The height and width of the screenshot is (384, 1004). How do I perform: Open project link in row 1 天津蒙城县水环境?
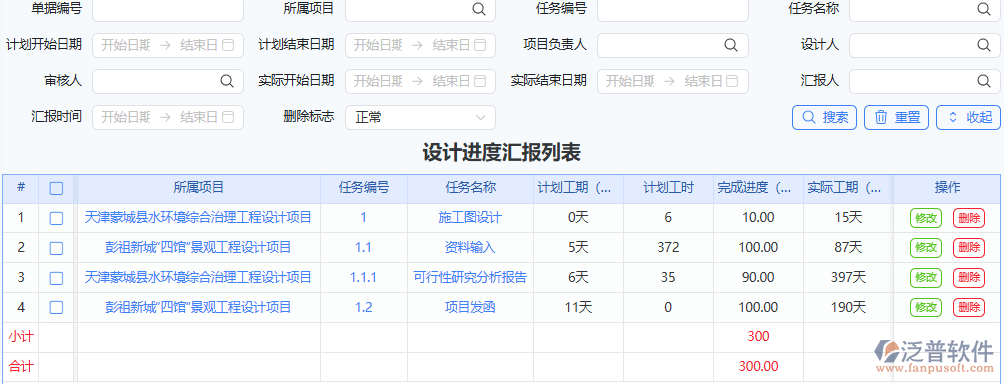point(198,218)
